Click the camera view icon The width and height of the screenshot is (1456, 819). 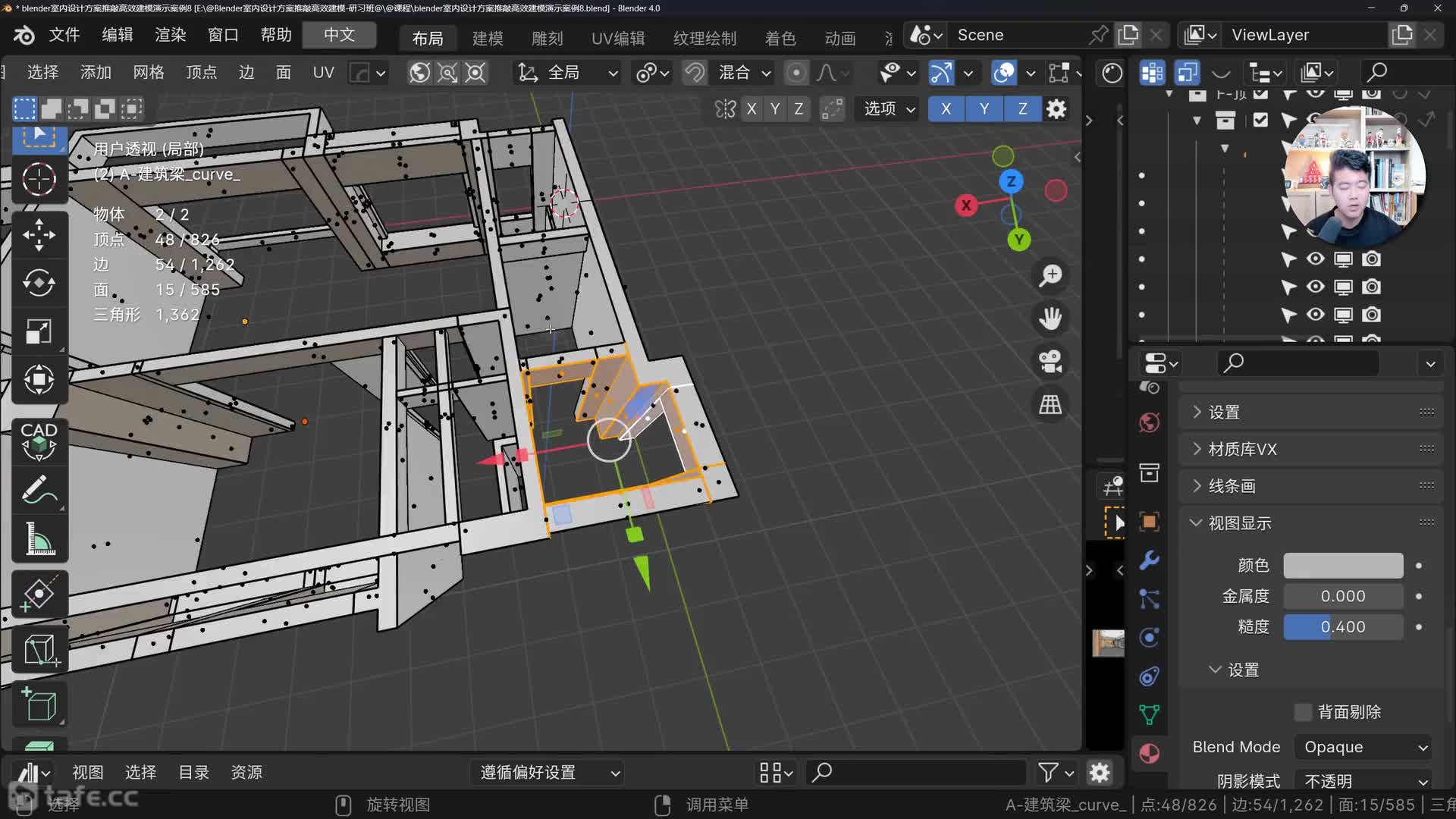pos(1050,361)
